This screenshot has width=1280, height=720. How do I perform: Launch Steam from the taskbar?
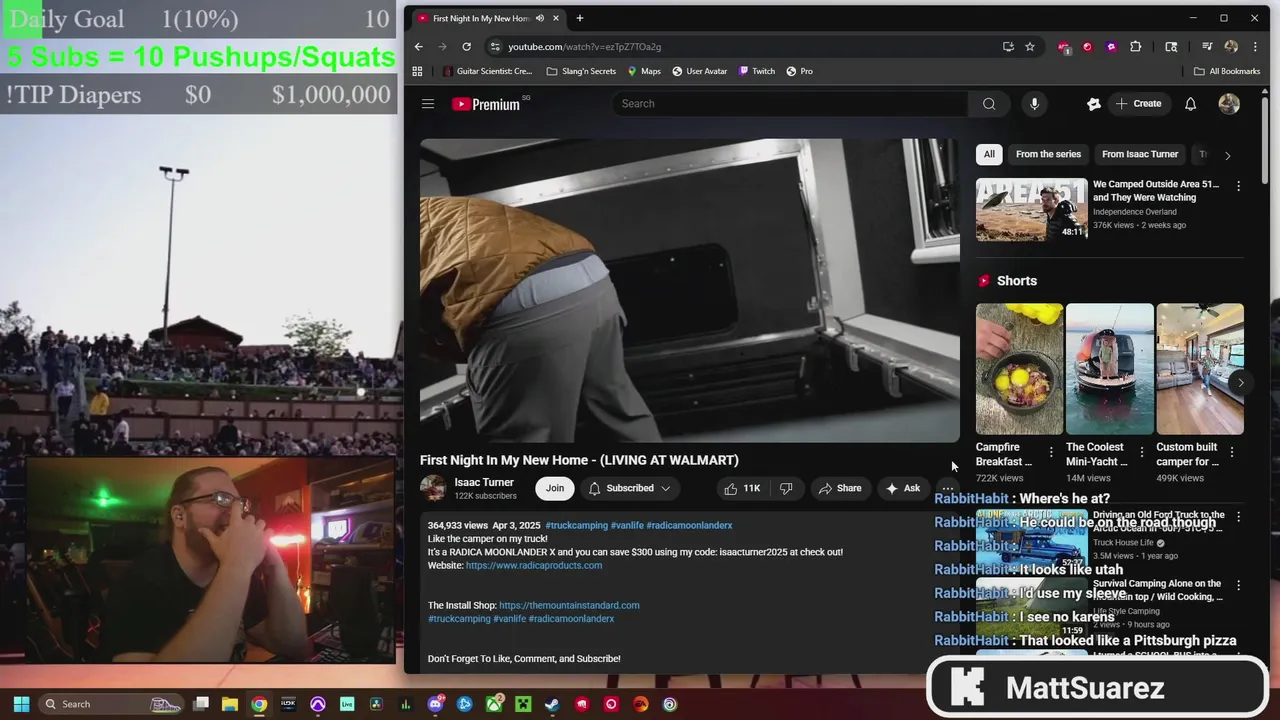(x=552, y=704)
